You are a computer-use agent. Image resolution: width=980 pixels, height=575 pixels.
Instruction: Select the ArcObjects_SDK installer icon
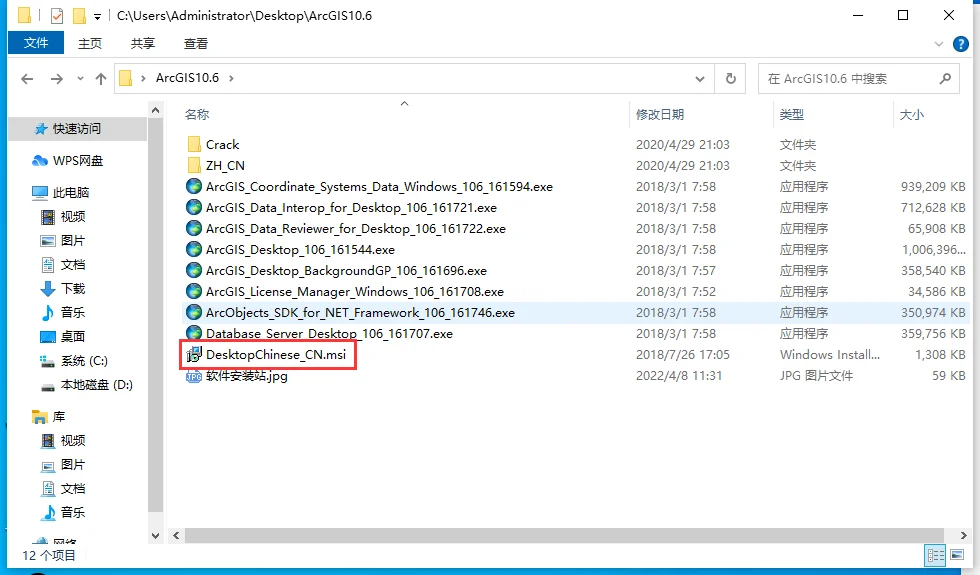point(194,312)
